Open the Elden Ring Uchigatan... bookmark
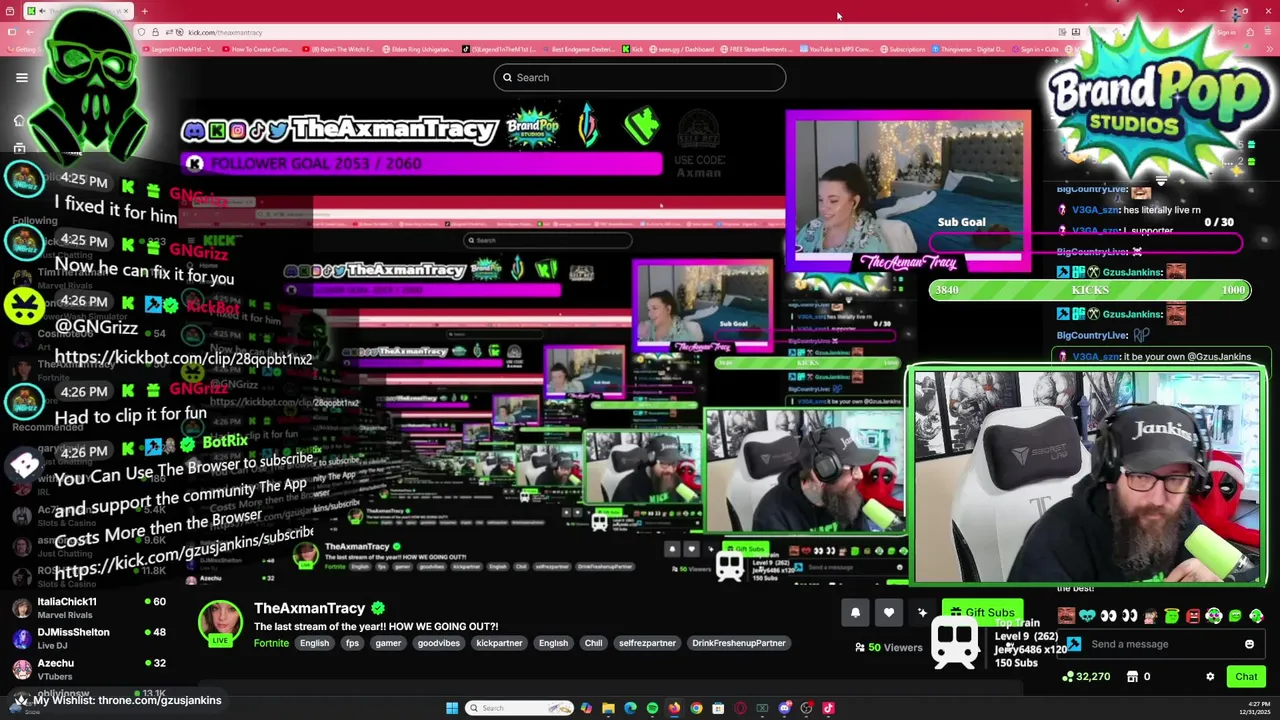The height and width of the screenshot is (720, 1280). pos(418,48)
